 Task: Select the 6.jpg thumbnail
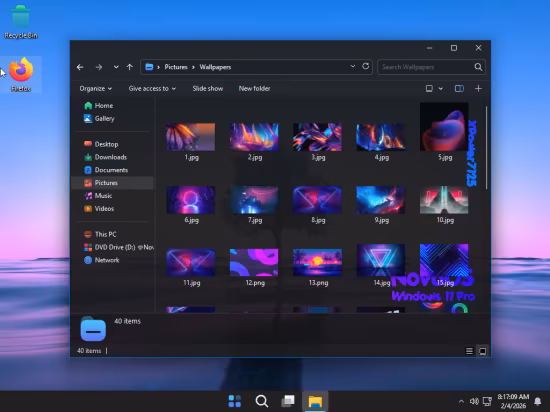191,200
